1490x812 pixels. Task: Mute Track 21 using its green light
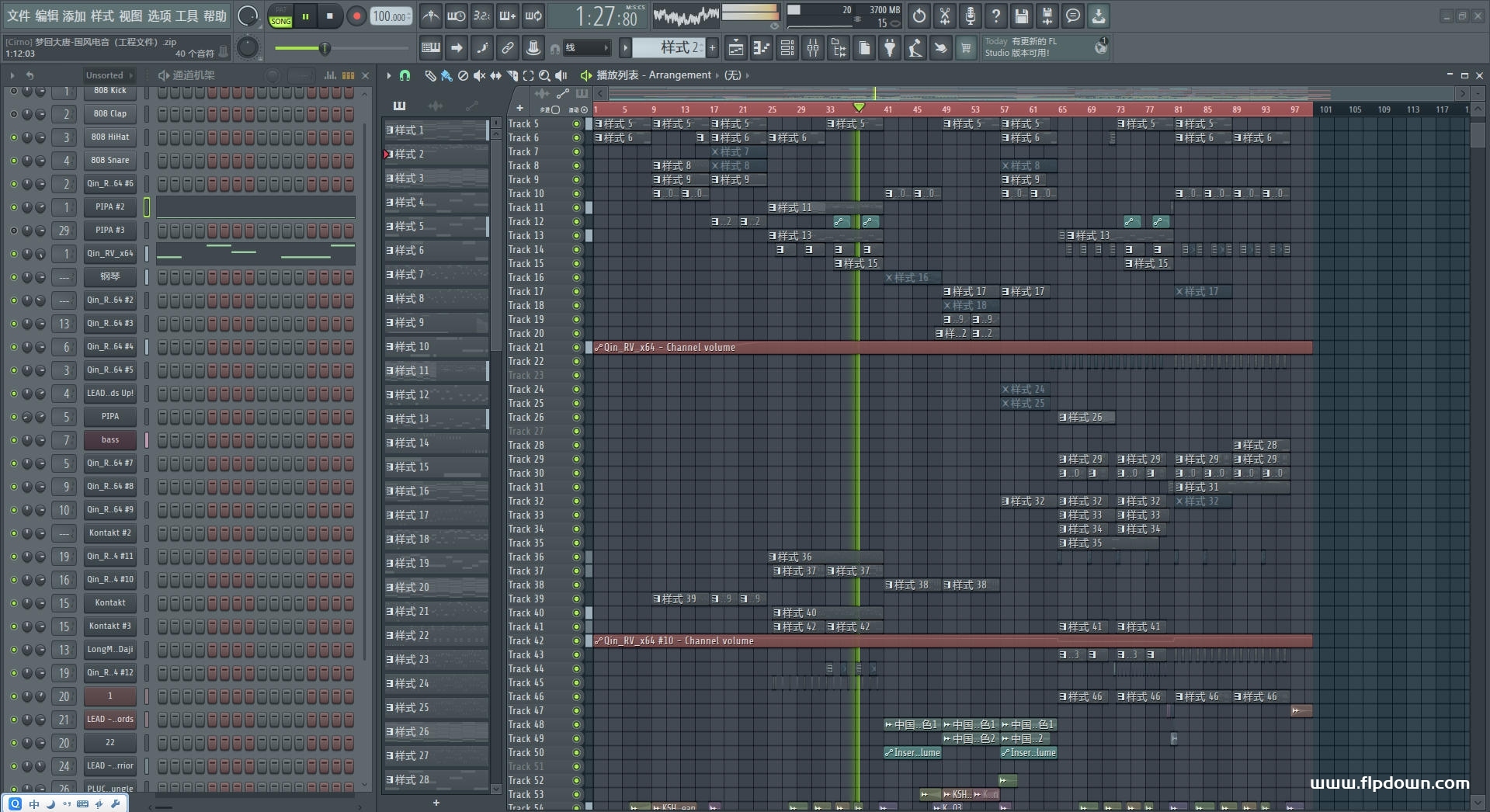(x=576, y=348)
